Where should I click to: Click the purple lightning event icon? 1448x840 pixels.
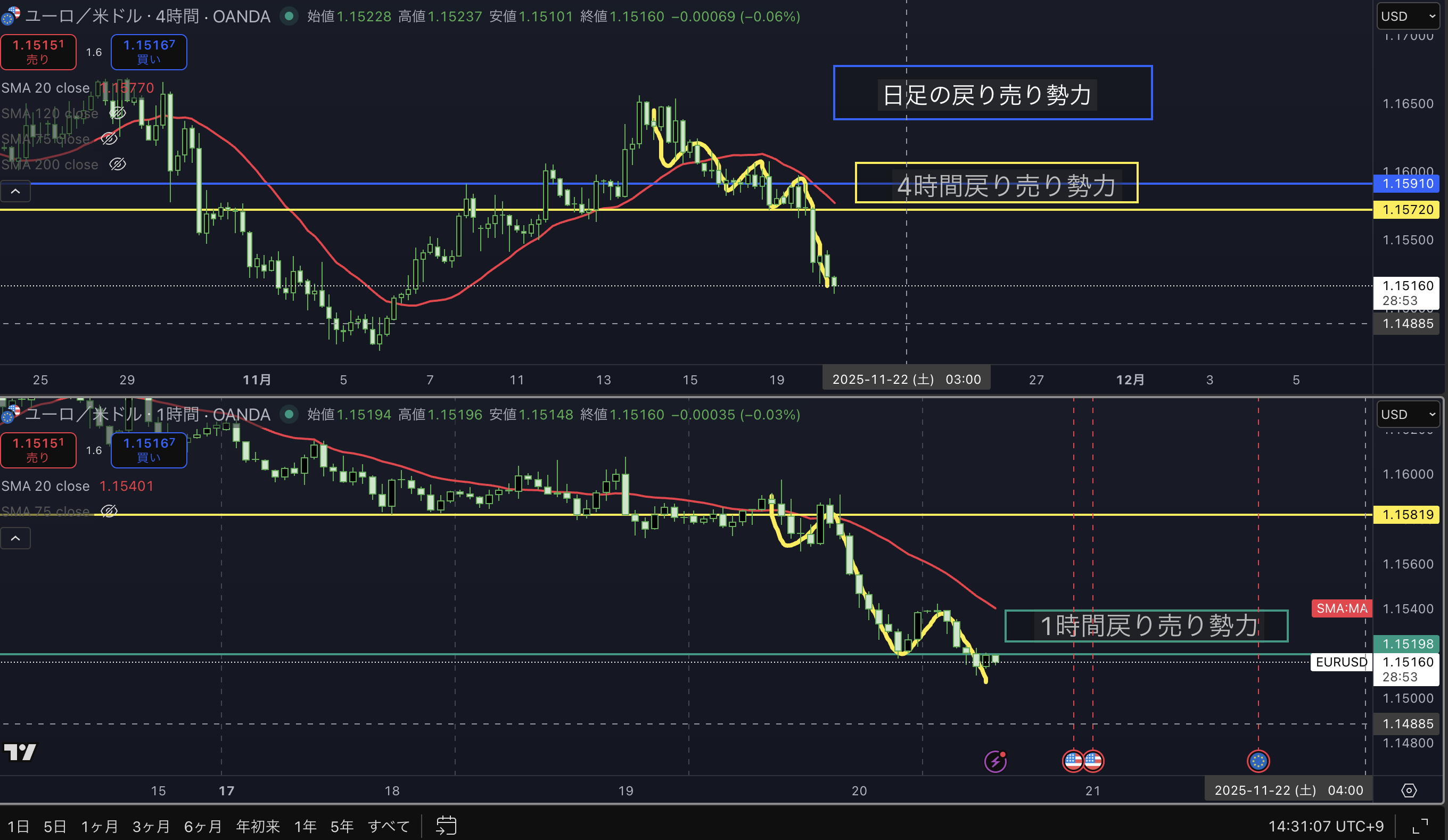(x=995, y=761)
